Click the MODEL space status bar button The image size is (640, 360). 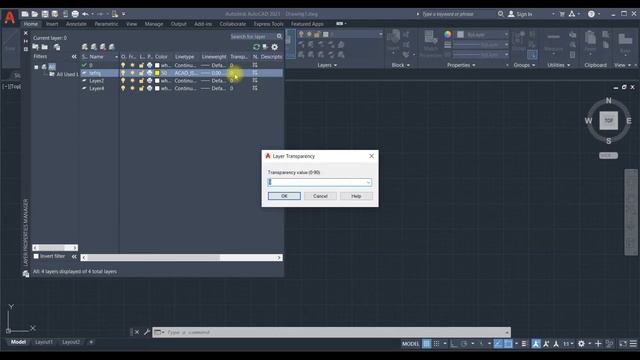(410, 344)
